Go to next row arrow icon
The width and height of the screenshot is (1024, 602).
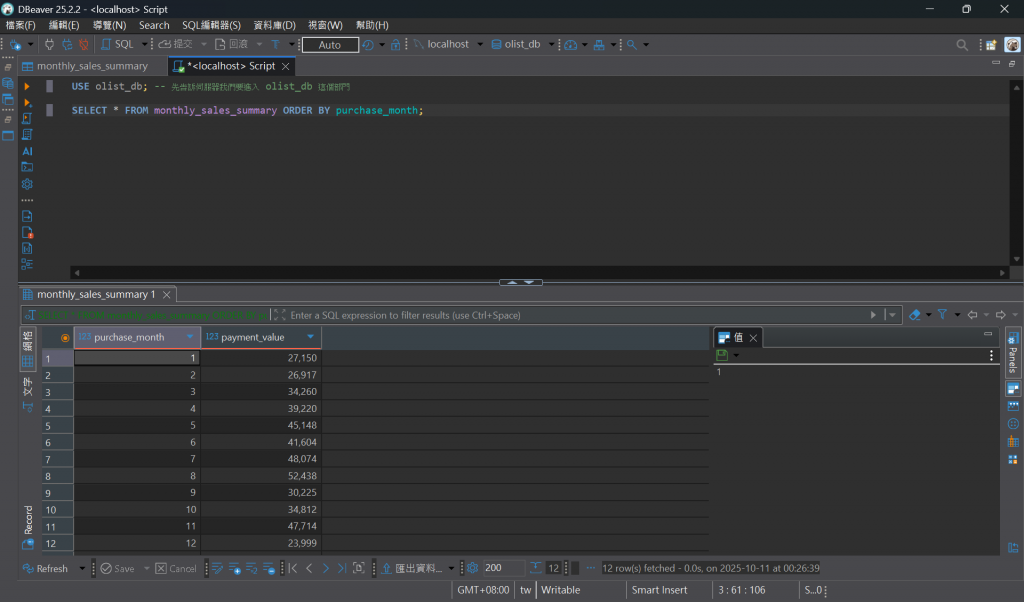pyautogui.click(x=325, y=569)
